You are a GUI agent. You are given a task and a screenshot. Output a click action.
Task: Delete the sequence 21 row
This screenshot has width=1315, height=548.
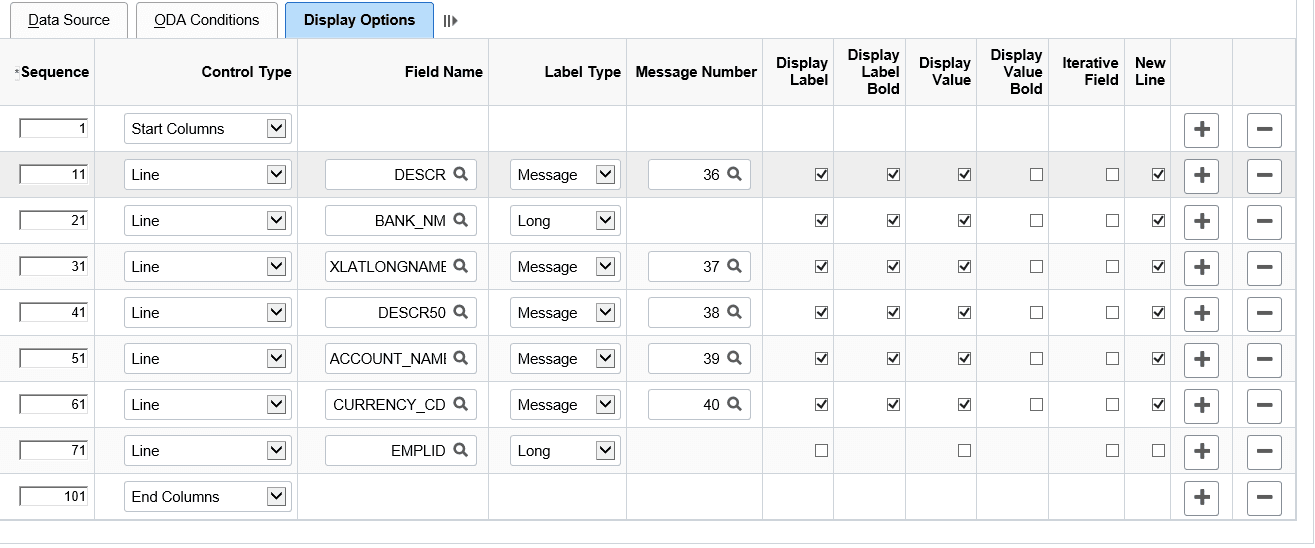coord(1264,221)
